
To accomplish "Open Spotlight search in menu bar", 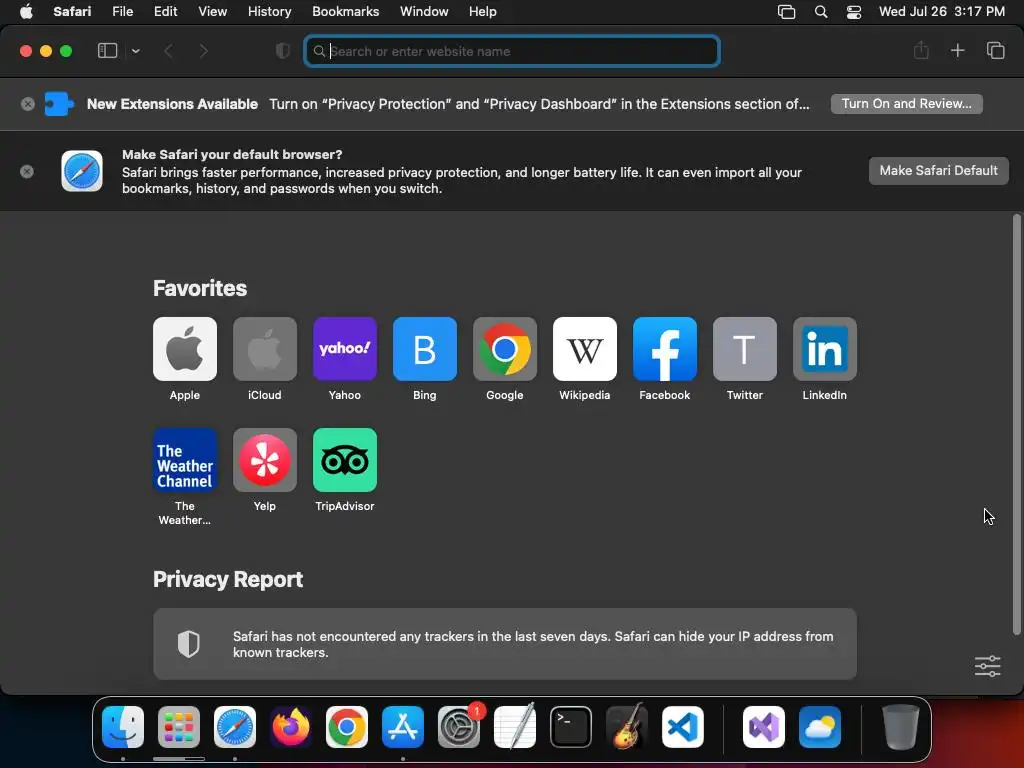I will click(x=821, y=12).
